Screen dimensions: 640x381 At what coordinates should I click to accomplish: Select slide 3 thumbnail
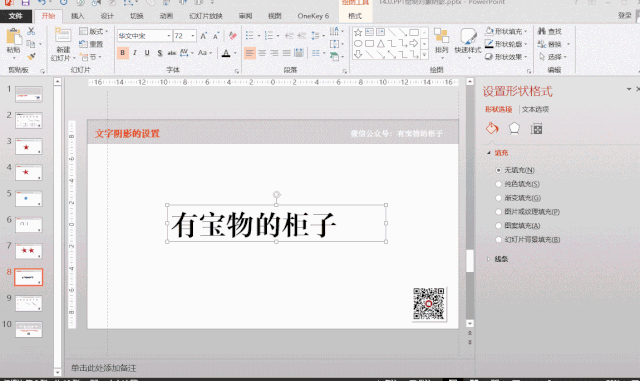29,146
